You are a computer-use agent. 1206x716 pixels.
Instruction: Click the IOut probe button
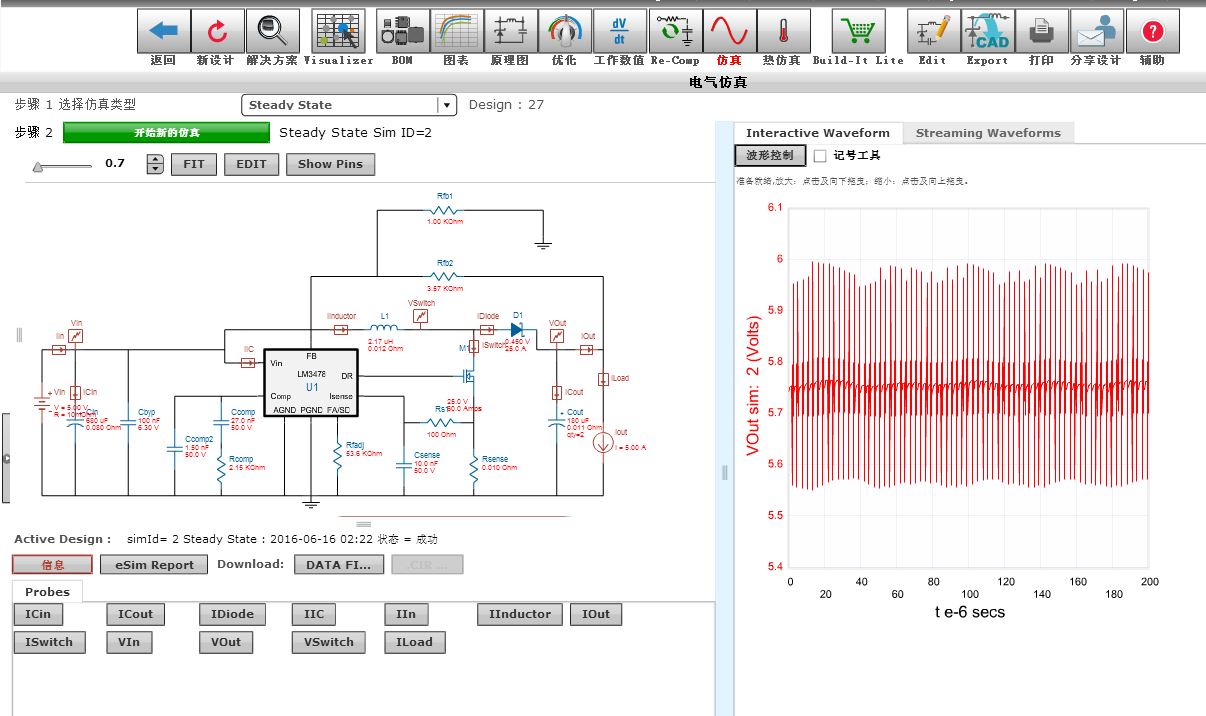click(596, 614)
